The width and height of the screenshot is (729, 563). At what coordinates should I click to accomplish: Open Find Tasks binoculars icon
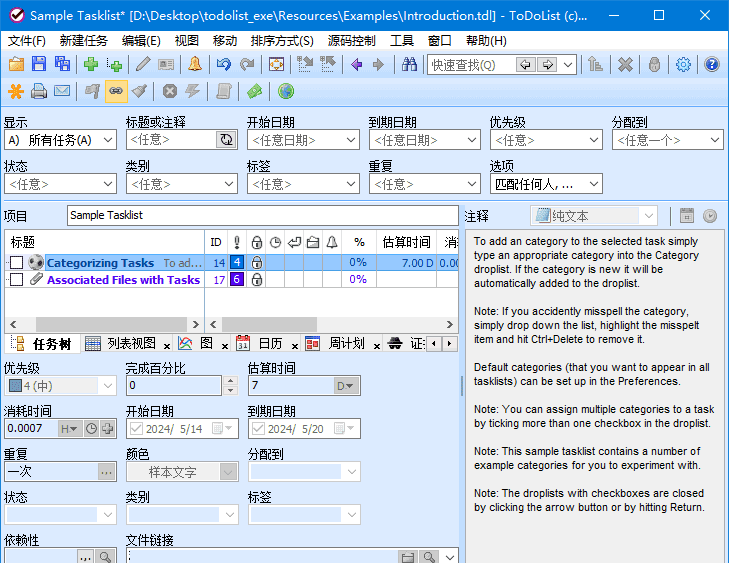(x=409, y=64)
